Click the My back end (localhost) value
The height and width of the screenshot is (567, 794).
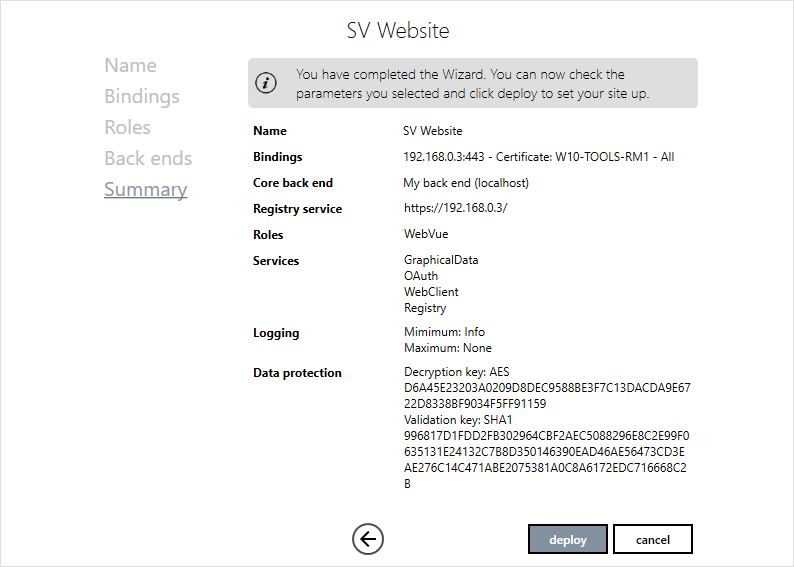(465, 183)
